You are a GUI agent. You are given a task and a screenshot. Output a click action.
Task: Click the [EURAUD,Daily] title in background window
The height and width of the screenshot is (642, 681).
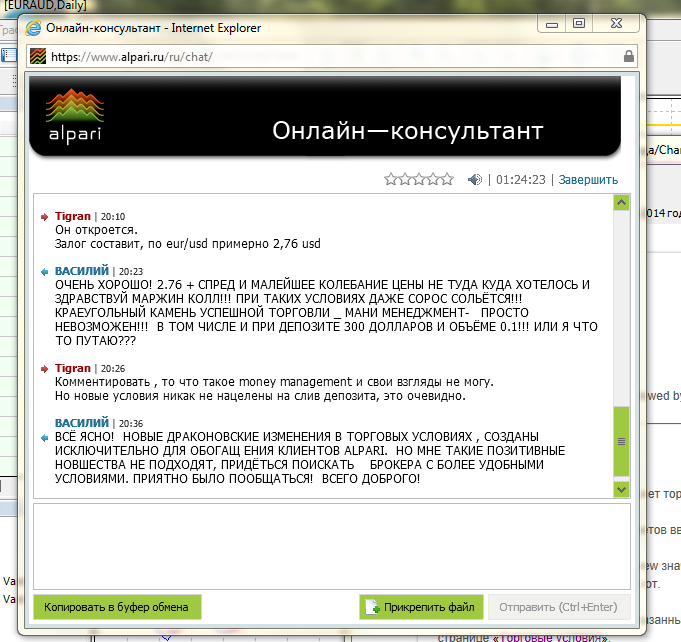[44, 5]
